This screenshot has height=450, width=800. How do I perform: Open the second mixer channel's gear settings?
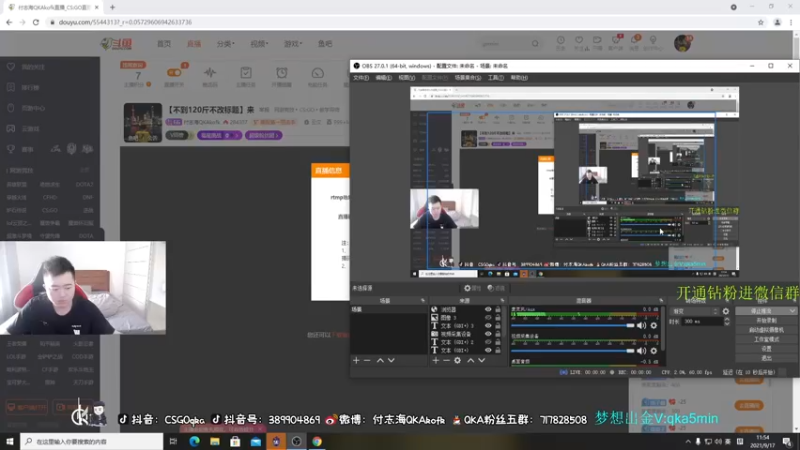click(x=654, y=351)
